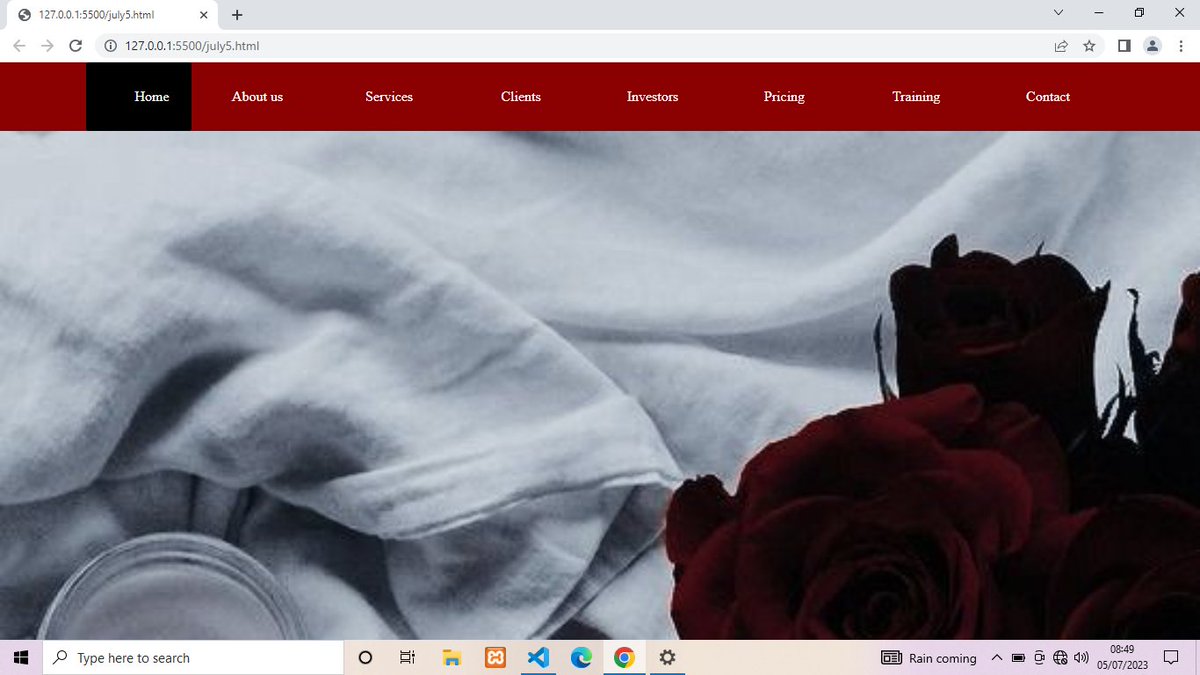Open the Chrome three-dot menu

point(1180,46)
